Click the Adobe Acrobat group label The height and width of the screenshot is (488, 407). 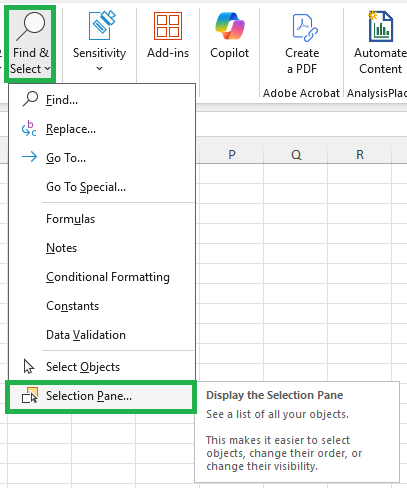(x=301, y=93)
